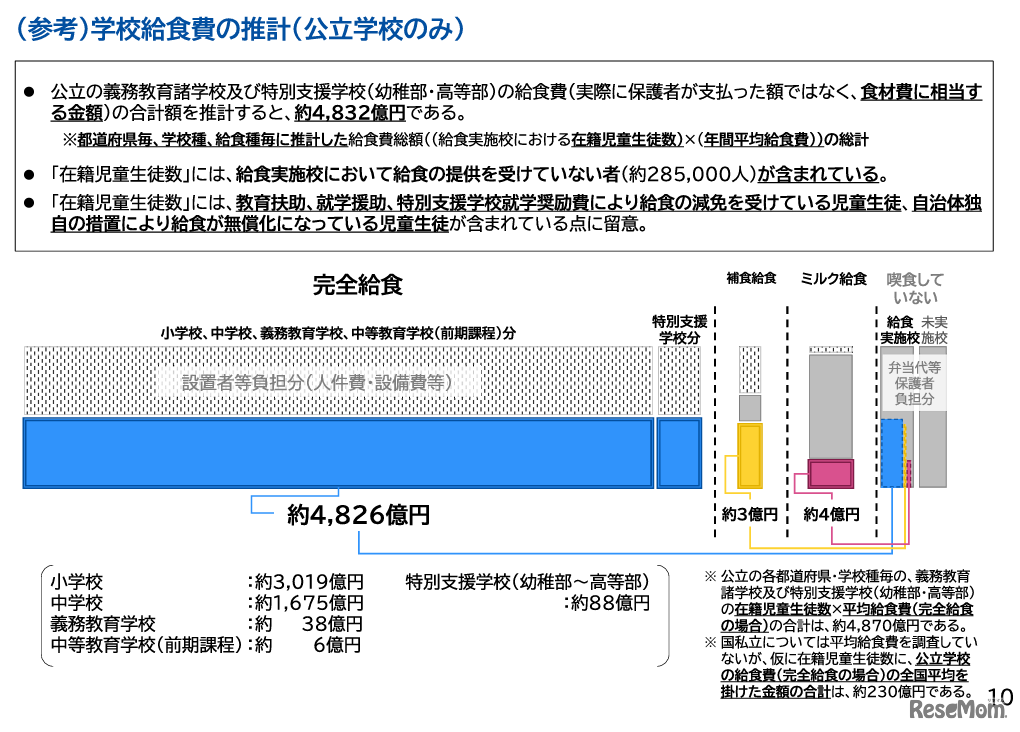The width and height of the screenshot is (1020, 732).
Task: Click the 約4億円 label
Action: 832,512
